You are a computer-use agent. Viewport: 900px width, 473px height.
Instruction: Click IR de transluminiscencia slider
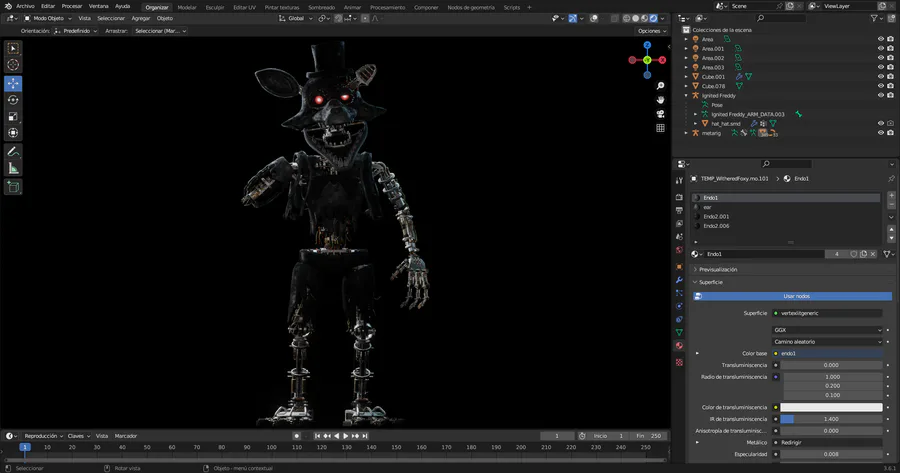(831, 419)
